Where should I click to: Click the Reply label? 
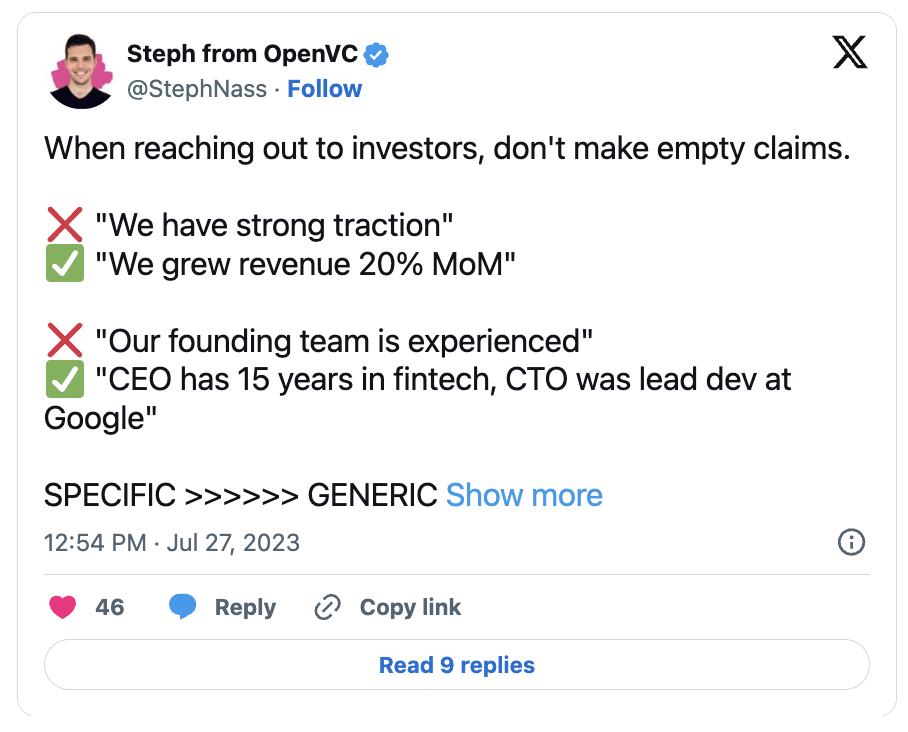click(x=246, y=607)
